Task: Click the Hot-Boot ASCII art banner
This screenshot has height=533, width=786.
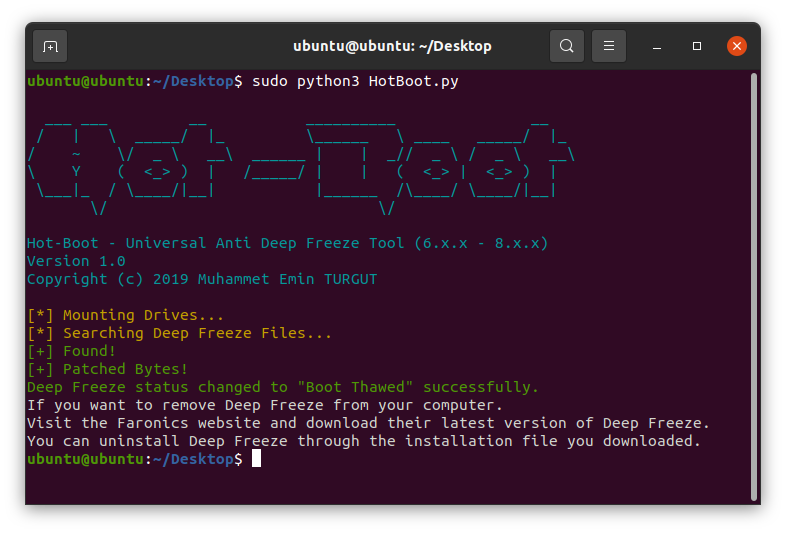Action: (301, 168)
